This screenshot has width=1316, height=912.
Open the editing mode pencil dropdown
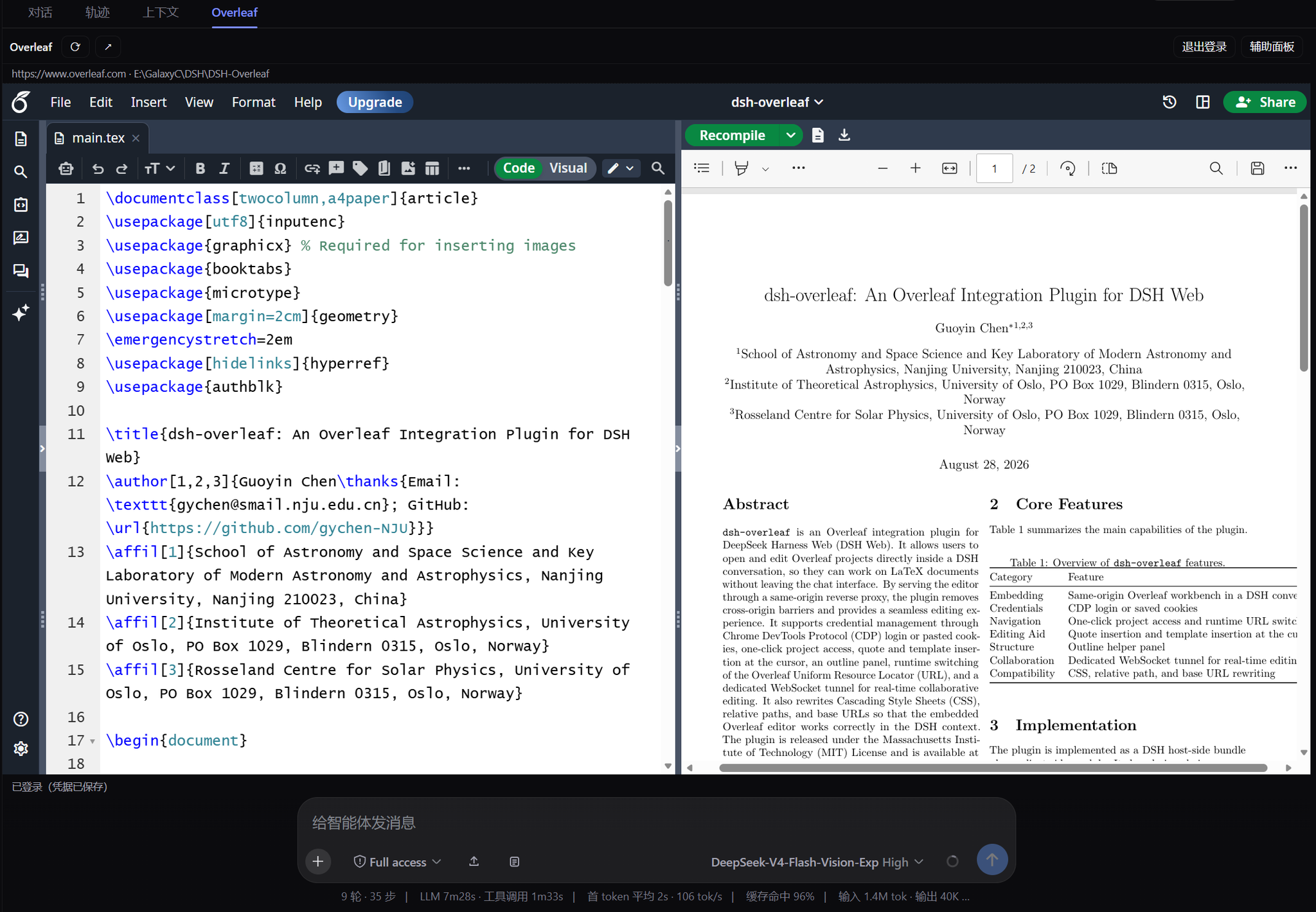(x=621, y=168)
